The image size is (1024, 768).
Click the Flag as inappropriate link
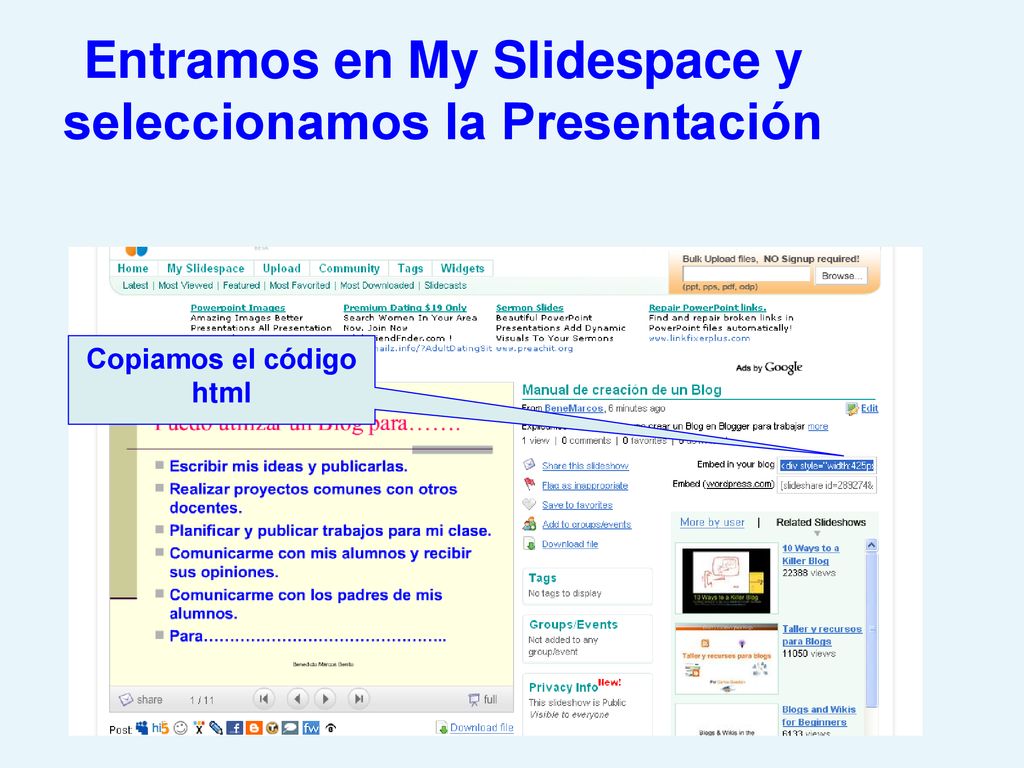585,485
